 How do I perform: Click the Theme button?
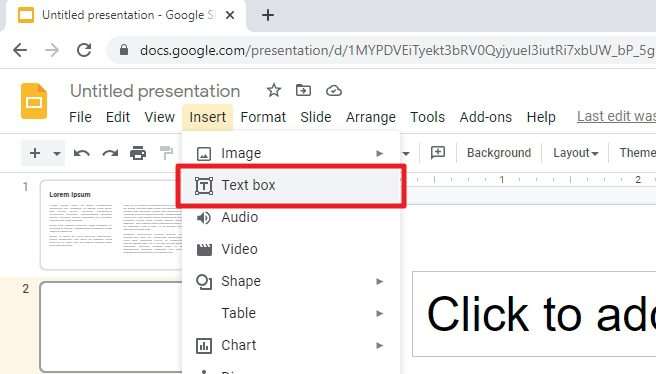(x=637, y=153)
